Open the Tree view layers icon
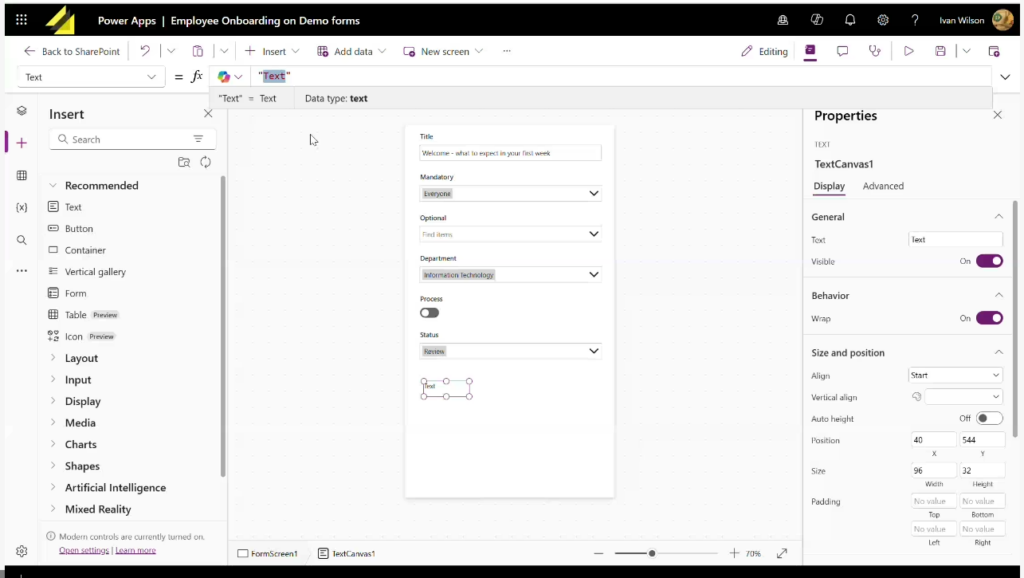This screenshot has height=578, width=1024. 21,111
